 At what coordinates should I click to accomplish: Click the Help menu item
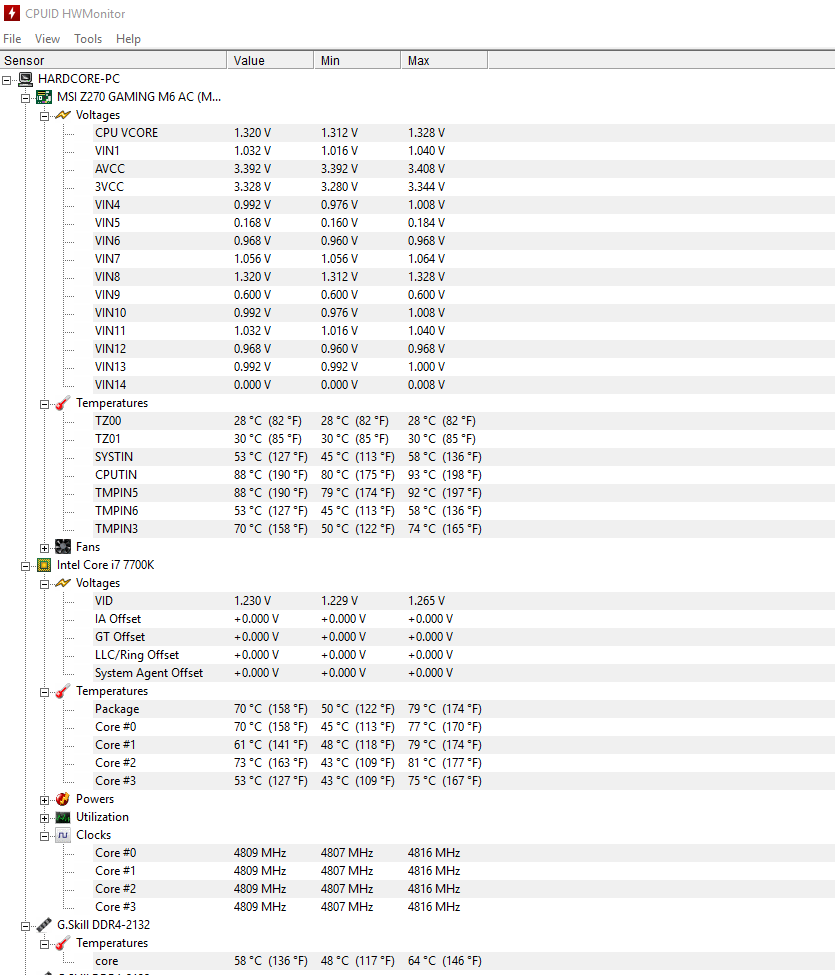point(128,38)
